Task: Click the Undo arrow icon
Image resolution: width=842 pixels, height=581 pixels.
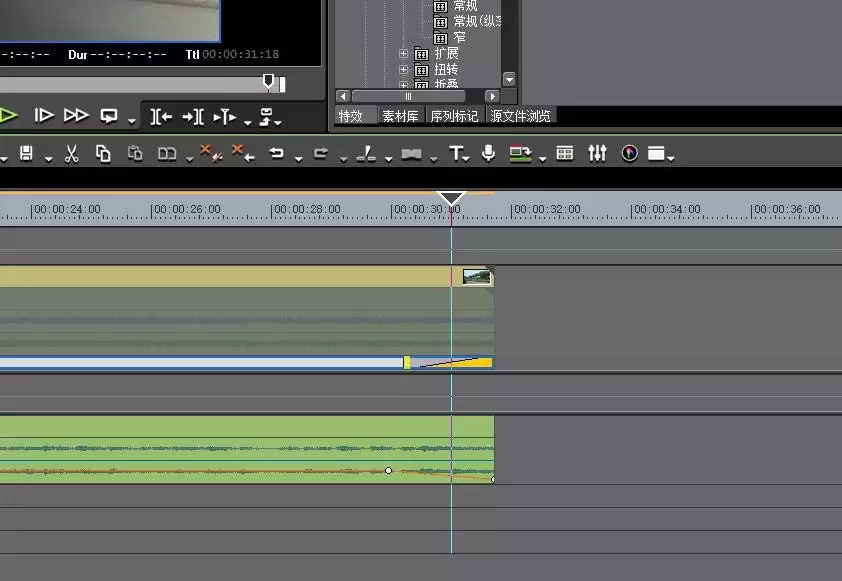Action: pos(277,154)
